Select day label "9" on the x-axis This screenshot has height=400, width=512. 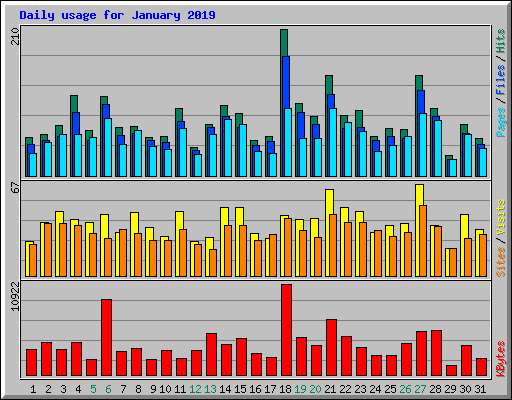153,389
